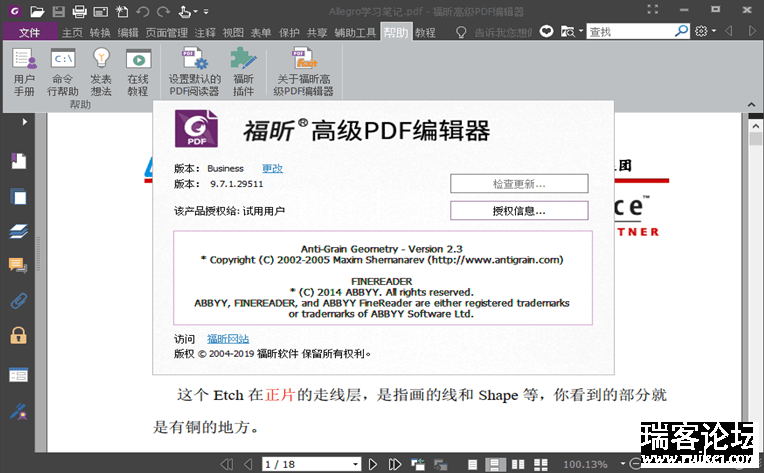The width and height of the screenshot is (764, 473).
Task: Open 命令行帮助 command line help
Action: 63,72
